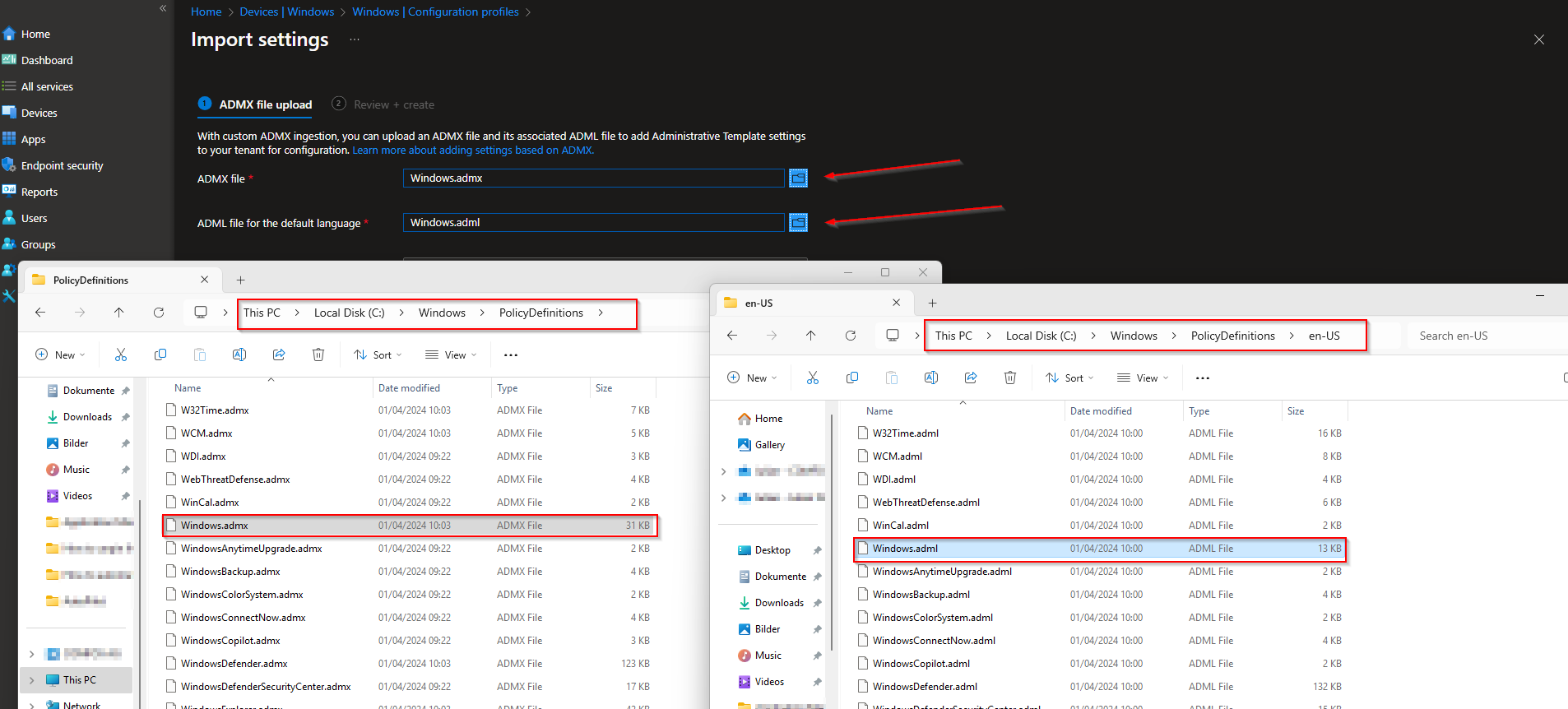This screenshot has height=709, width=1568.
Task: Click the Rename icon in en-US window
Action: point(931,378)
